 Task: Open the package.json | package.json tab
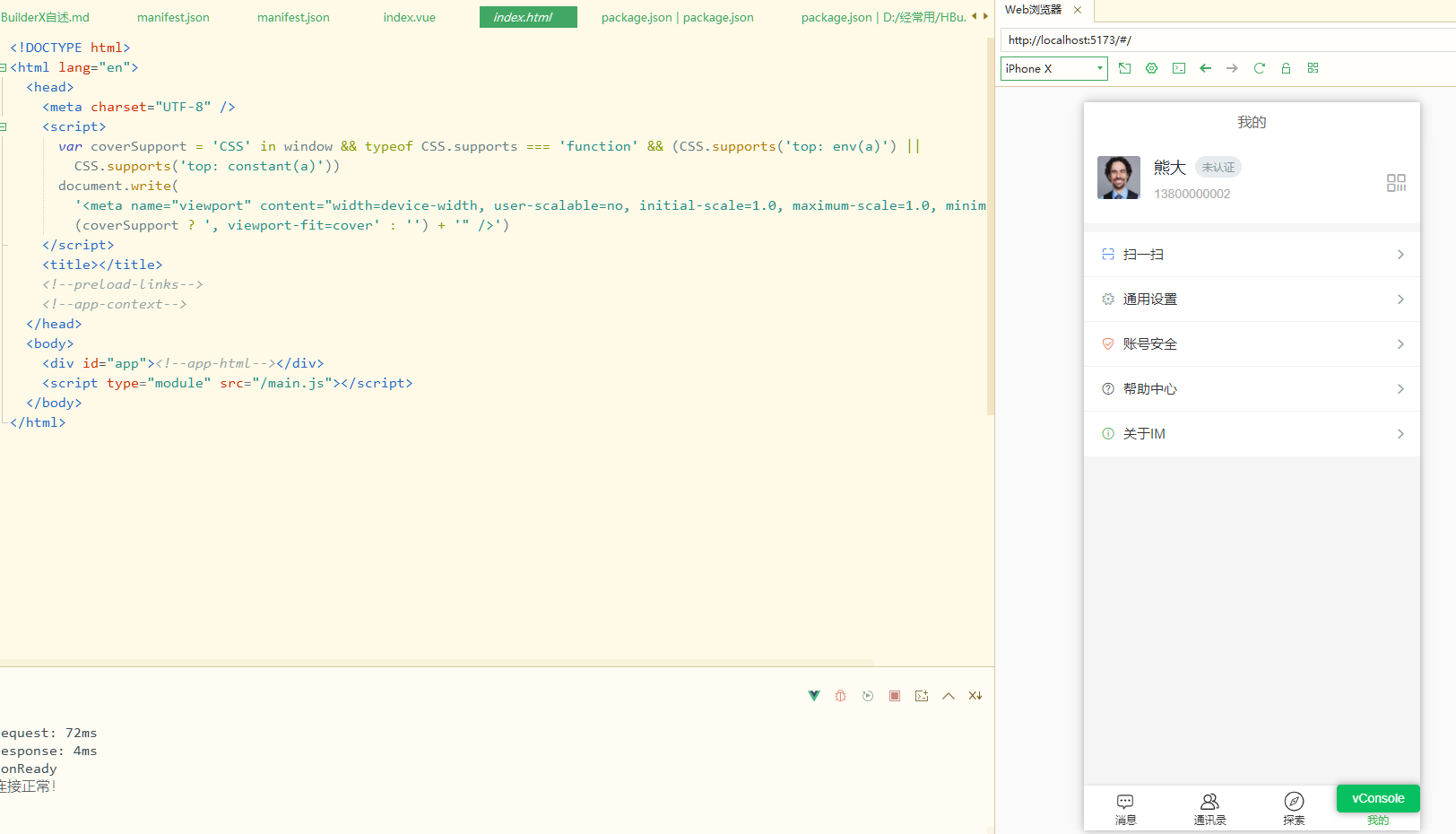pos(678,17)
